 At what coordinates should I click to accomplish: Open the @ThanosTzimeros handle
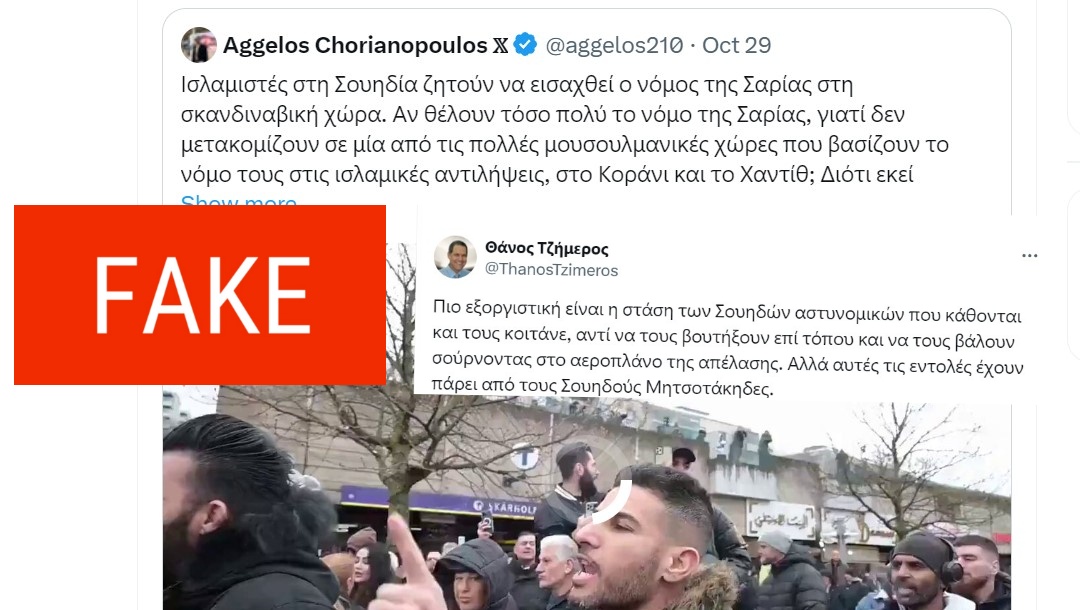point(552,270)
